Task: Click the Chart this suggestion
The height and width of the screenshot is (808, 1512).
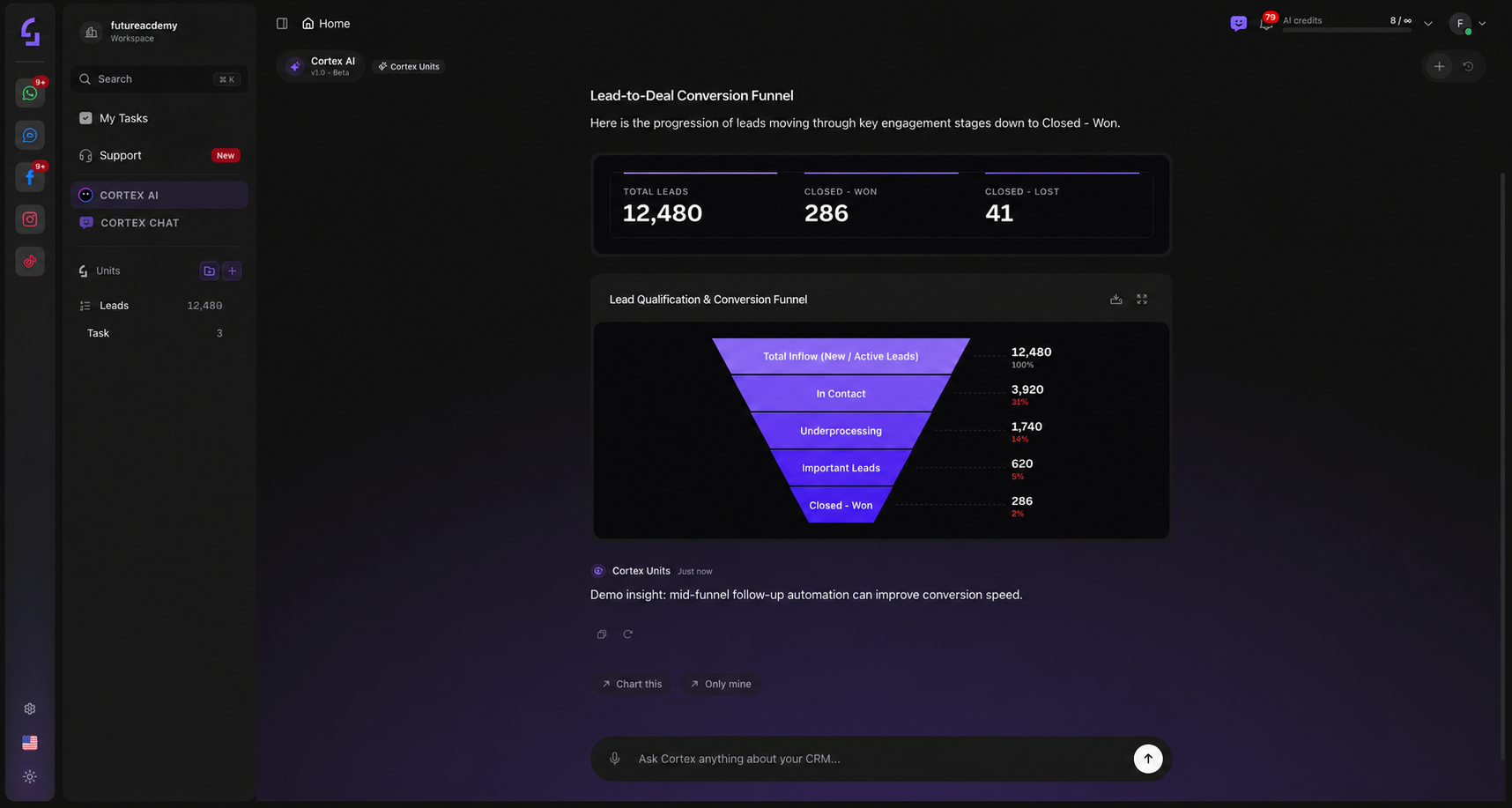Action: 632,684
